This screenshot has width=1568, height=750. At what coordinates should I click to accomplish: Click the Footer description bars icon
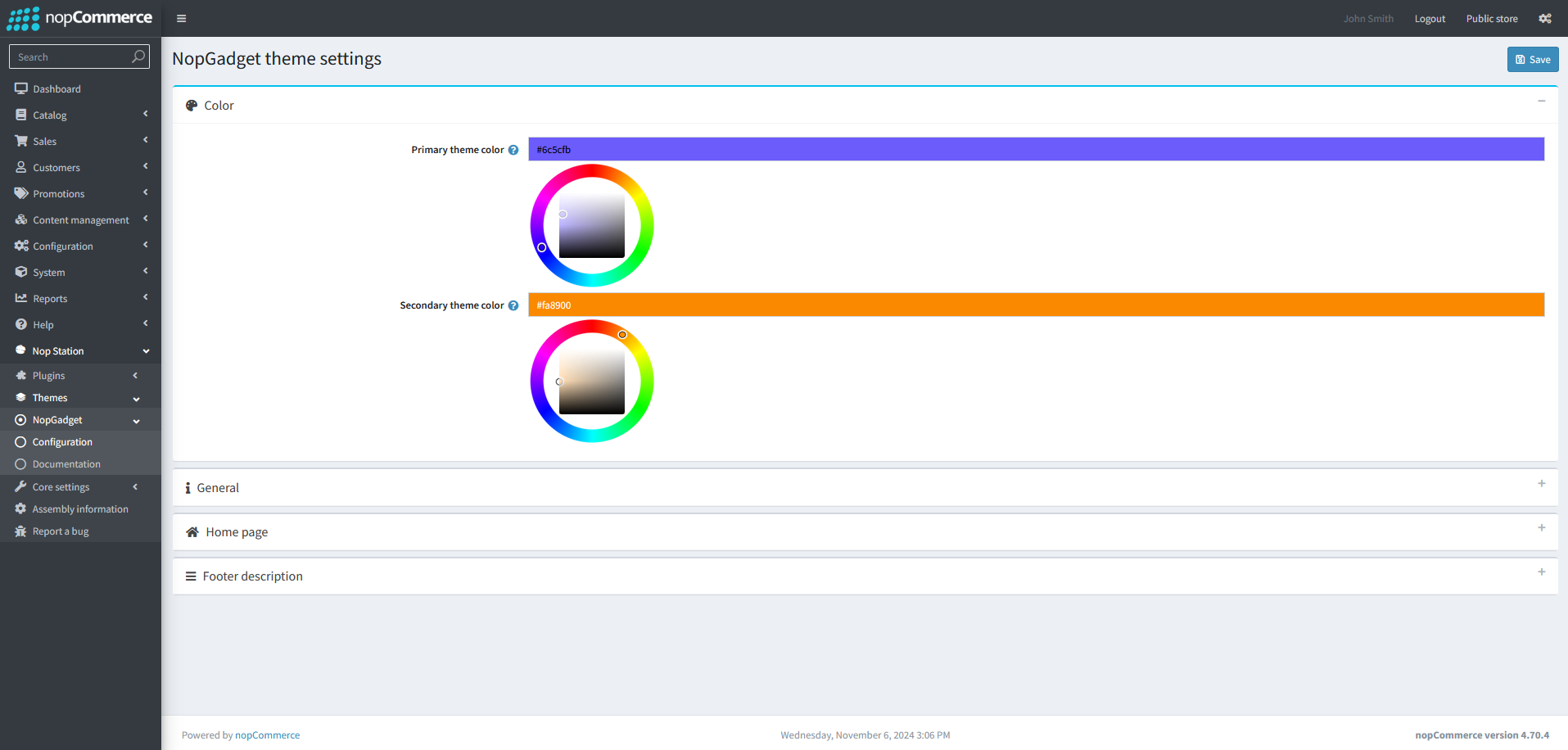point(191,576)
